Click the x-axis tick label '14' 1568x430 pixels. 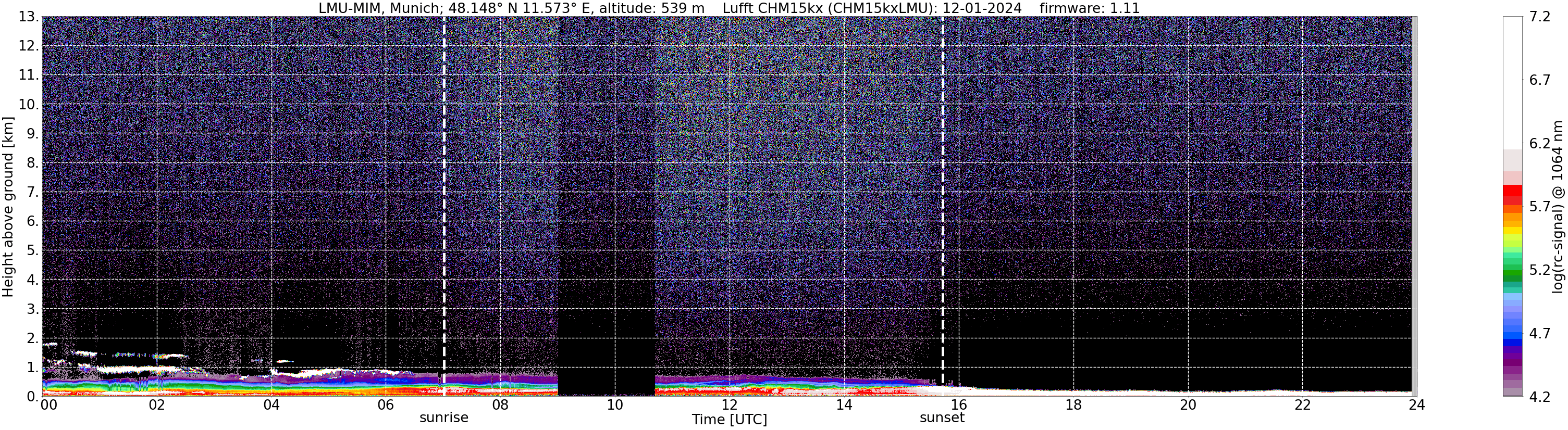coord(844,405)
